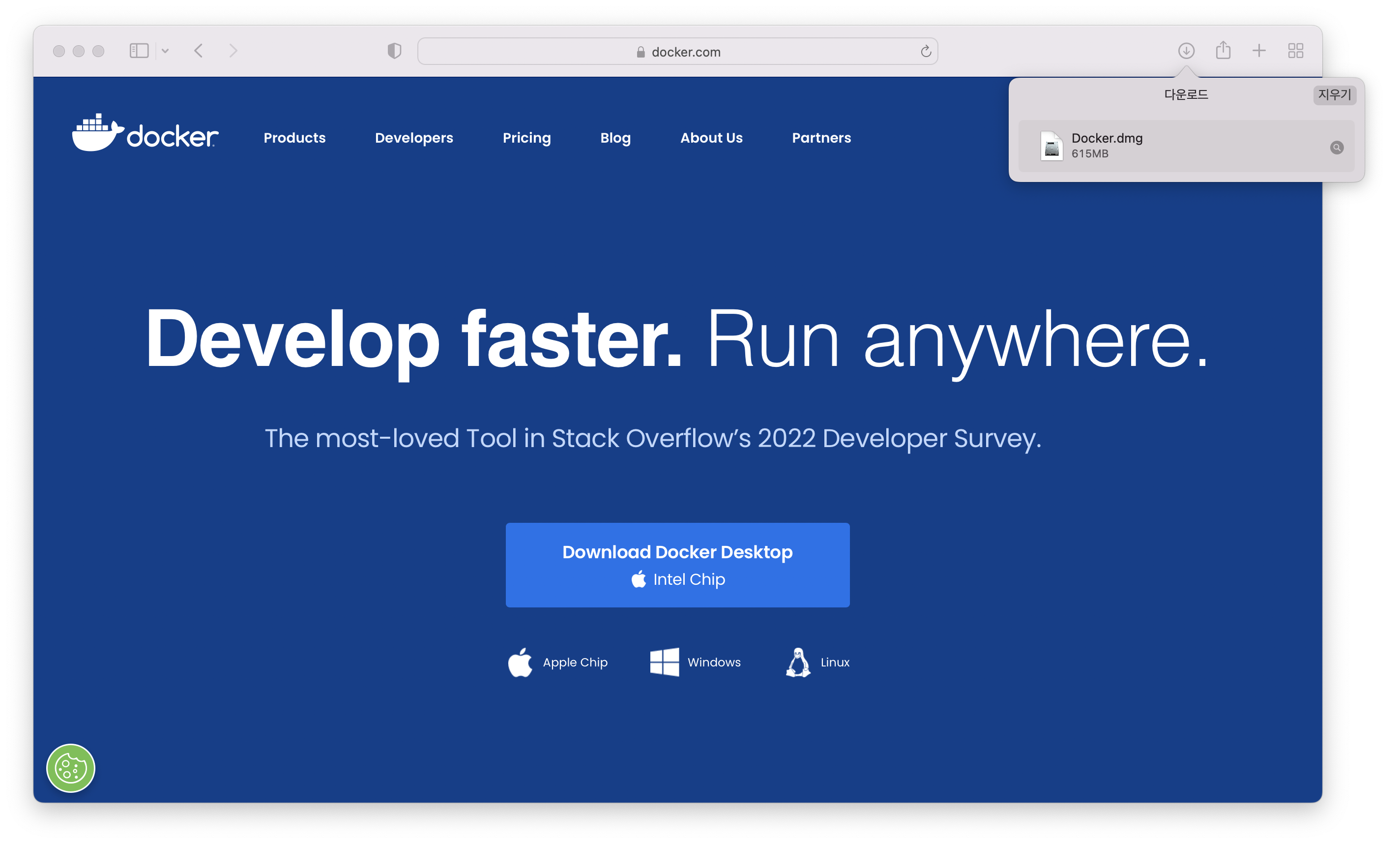Open the Share toolbar icon
Viewport: 1400px width, 844px height.
[1223, 50]
